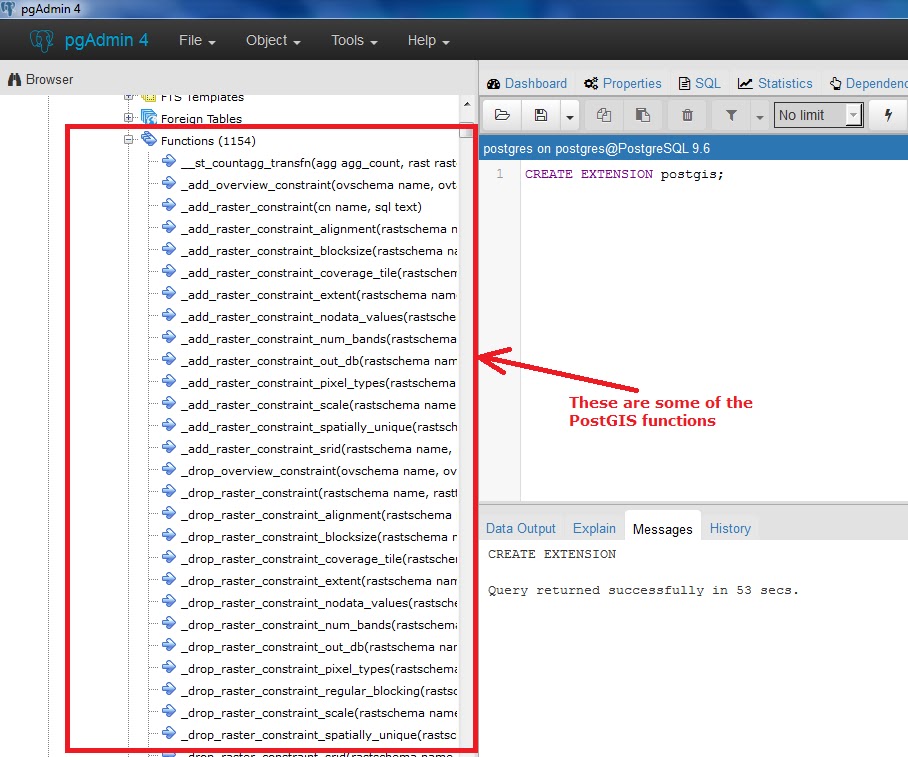Image resolution: width=908 pixels, height=757 pixels.
Task: Click the Functions node icon
Action: (x=149, y=138)
